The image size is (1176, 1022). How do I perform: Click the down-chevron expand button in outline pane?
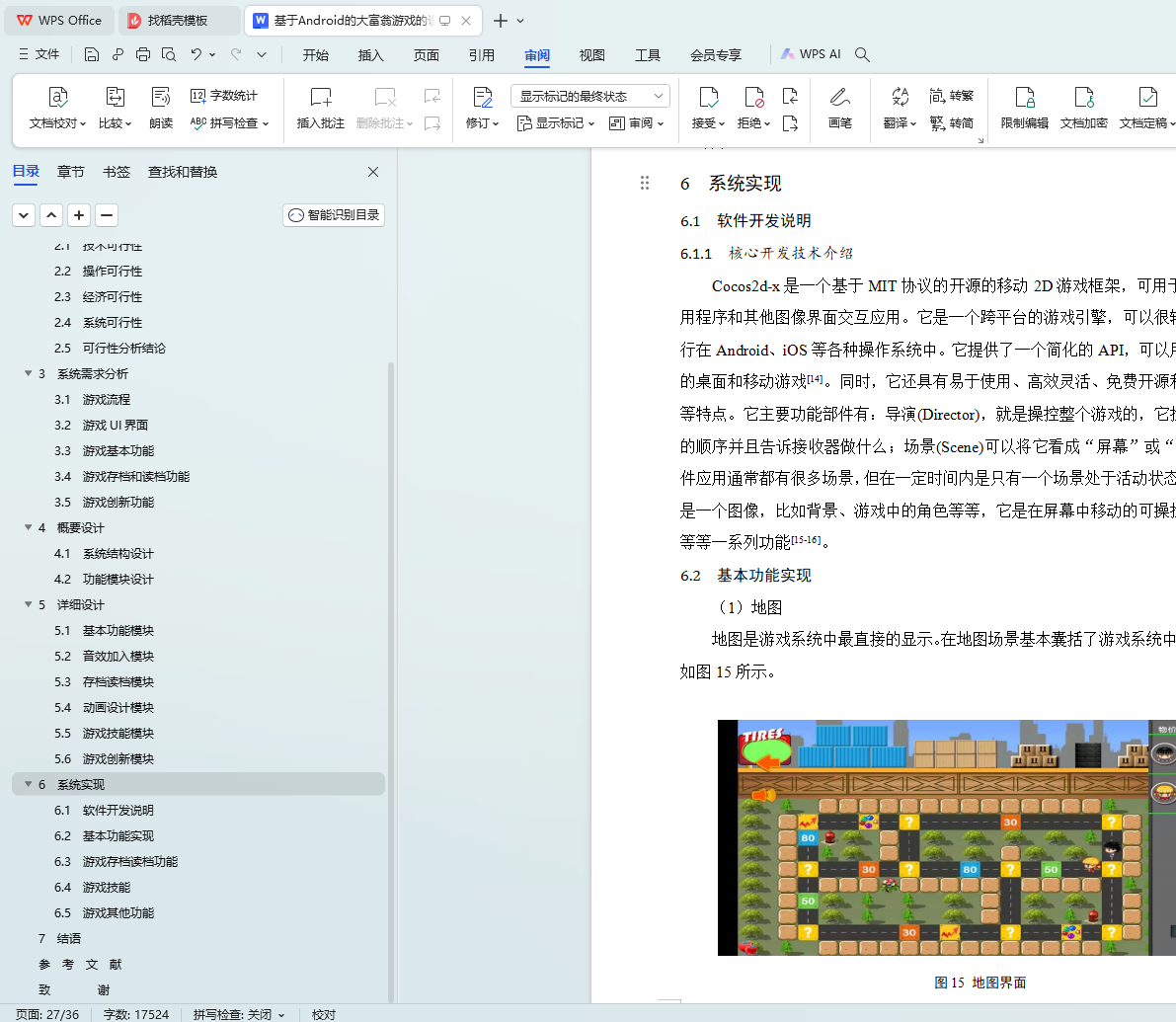point(24,215)
